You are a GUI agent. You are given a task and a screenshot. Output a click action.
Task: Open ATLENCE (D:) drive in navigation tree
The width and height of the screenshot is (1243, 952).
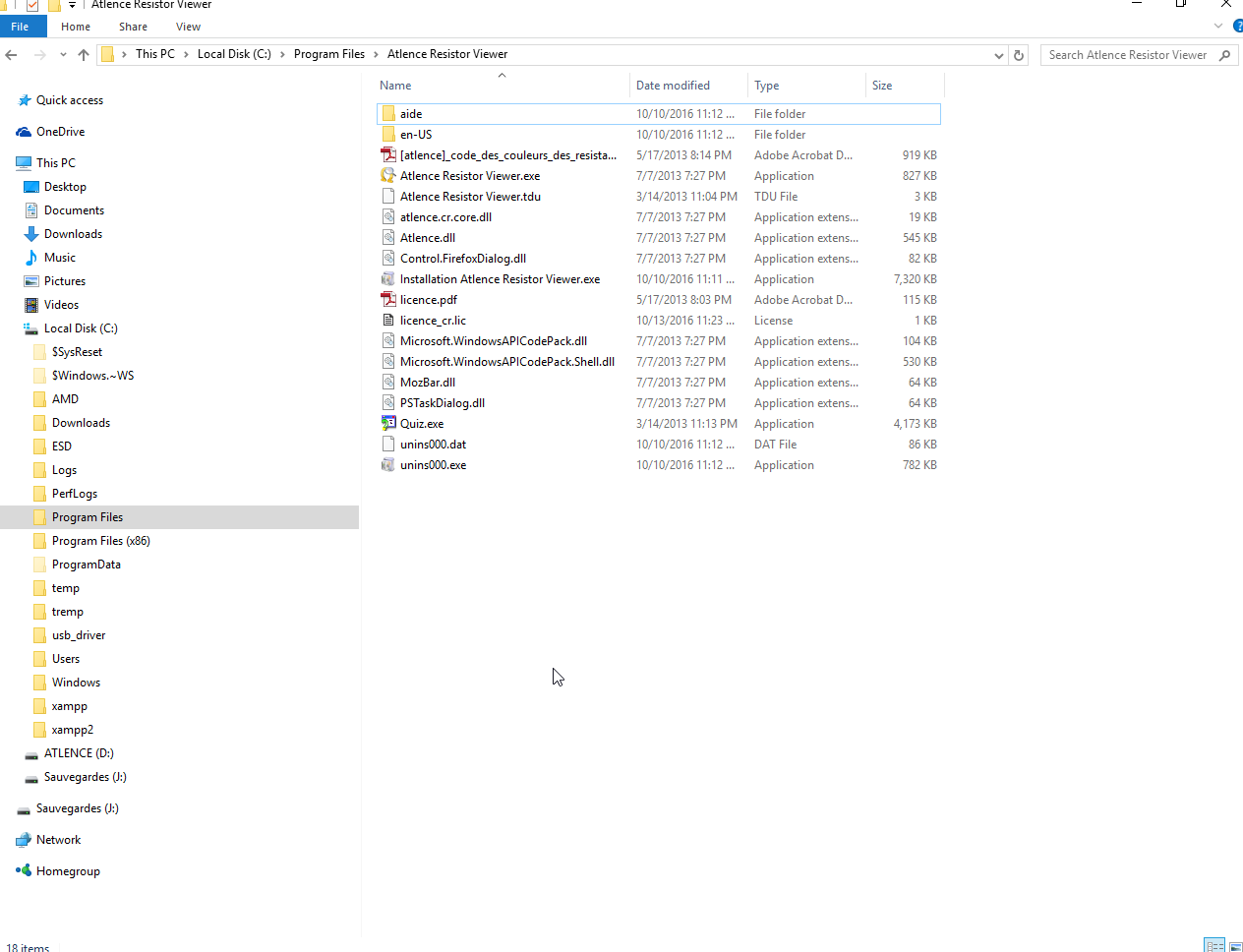79,753
